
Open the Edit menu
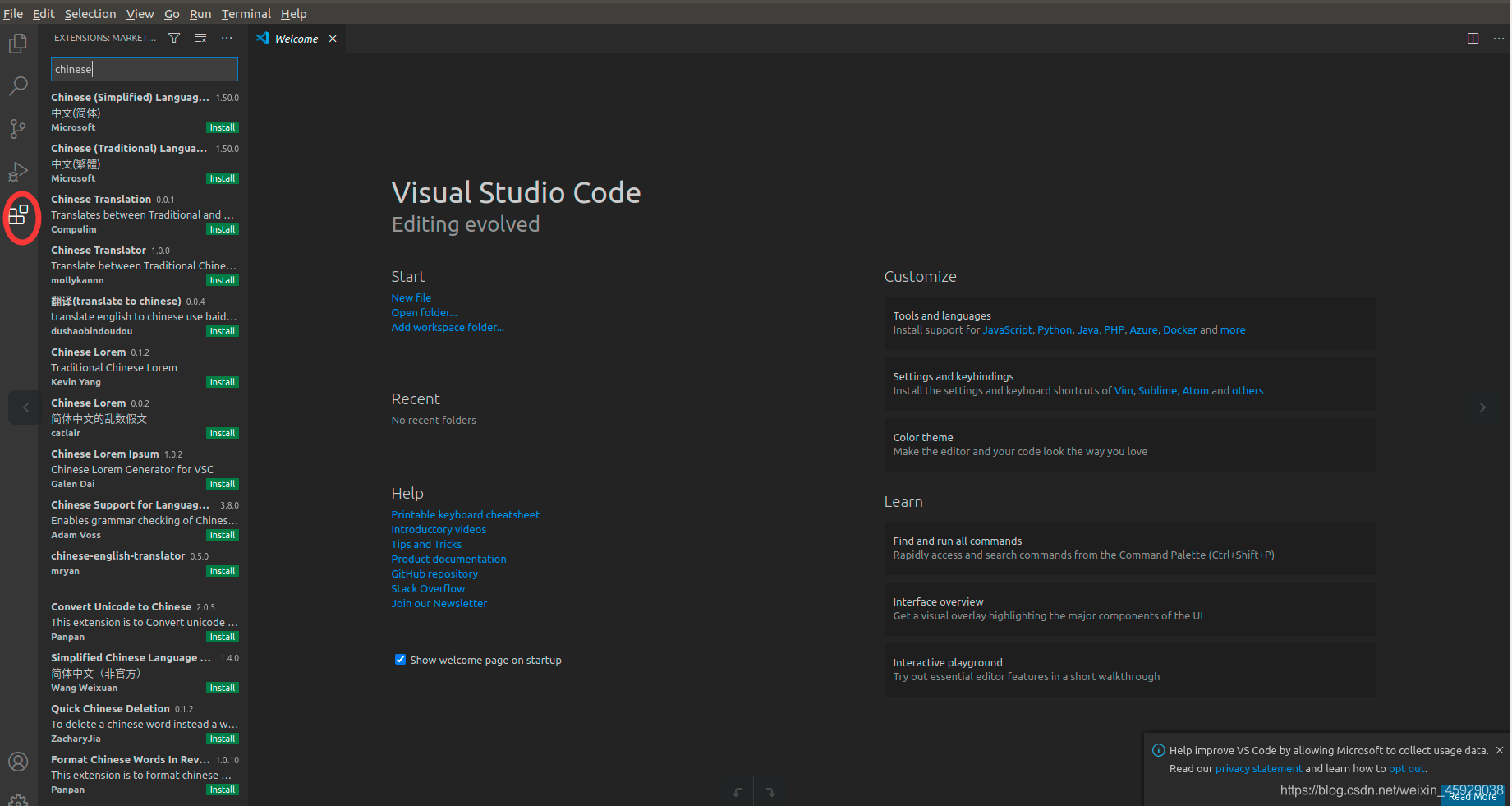pos(44,14)
